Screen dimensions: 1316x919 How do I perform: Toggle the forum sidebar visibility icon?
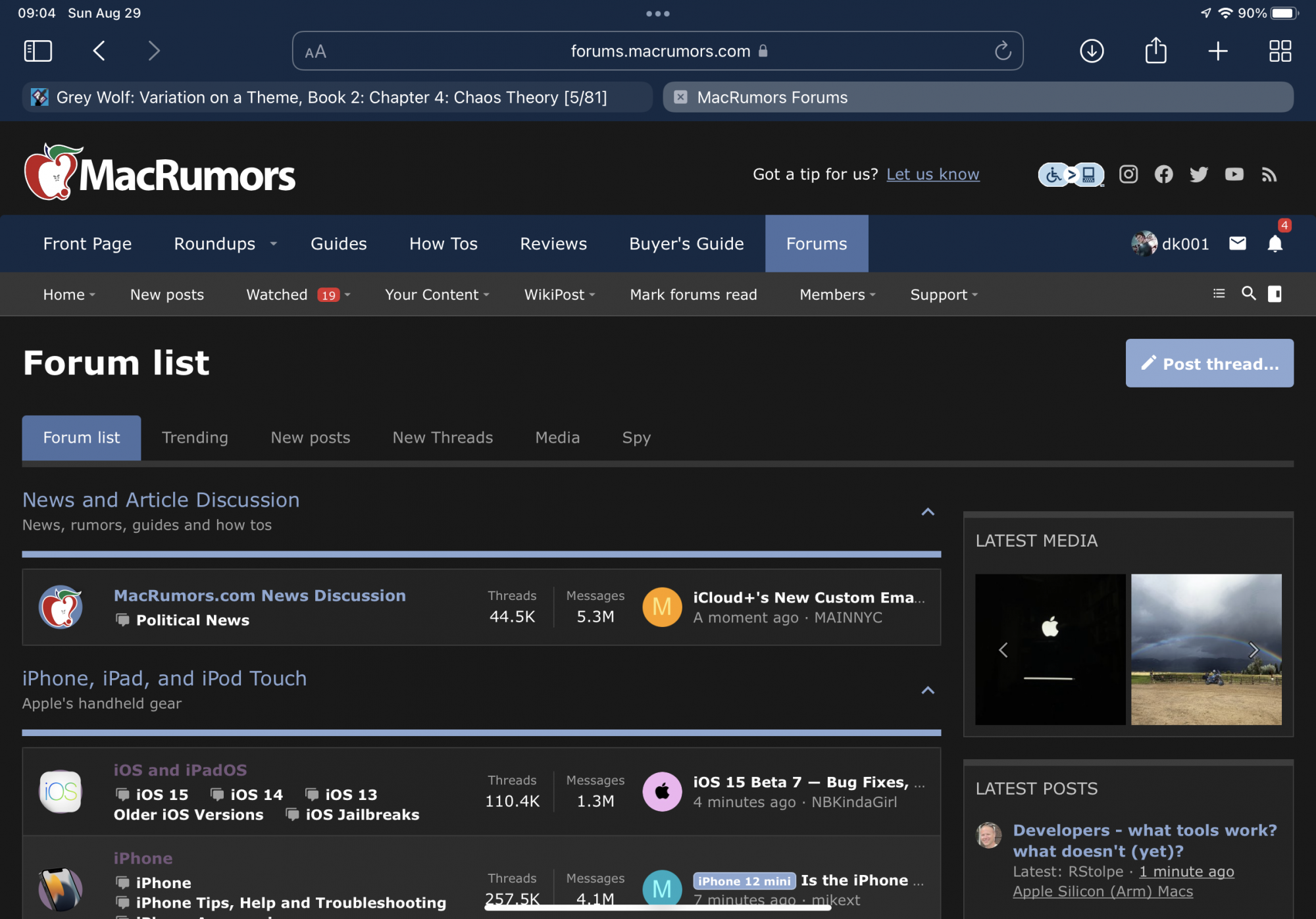1275,294
